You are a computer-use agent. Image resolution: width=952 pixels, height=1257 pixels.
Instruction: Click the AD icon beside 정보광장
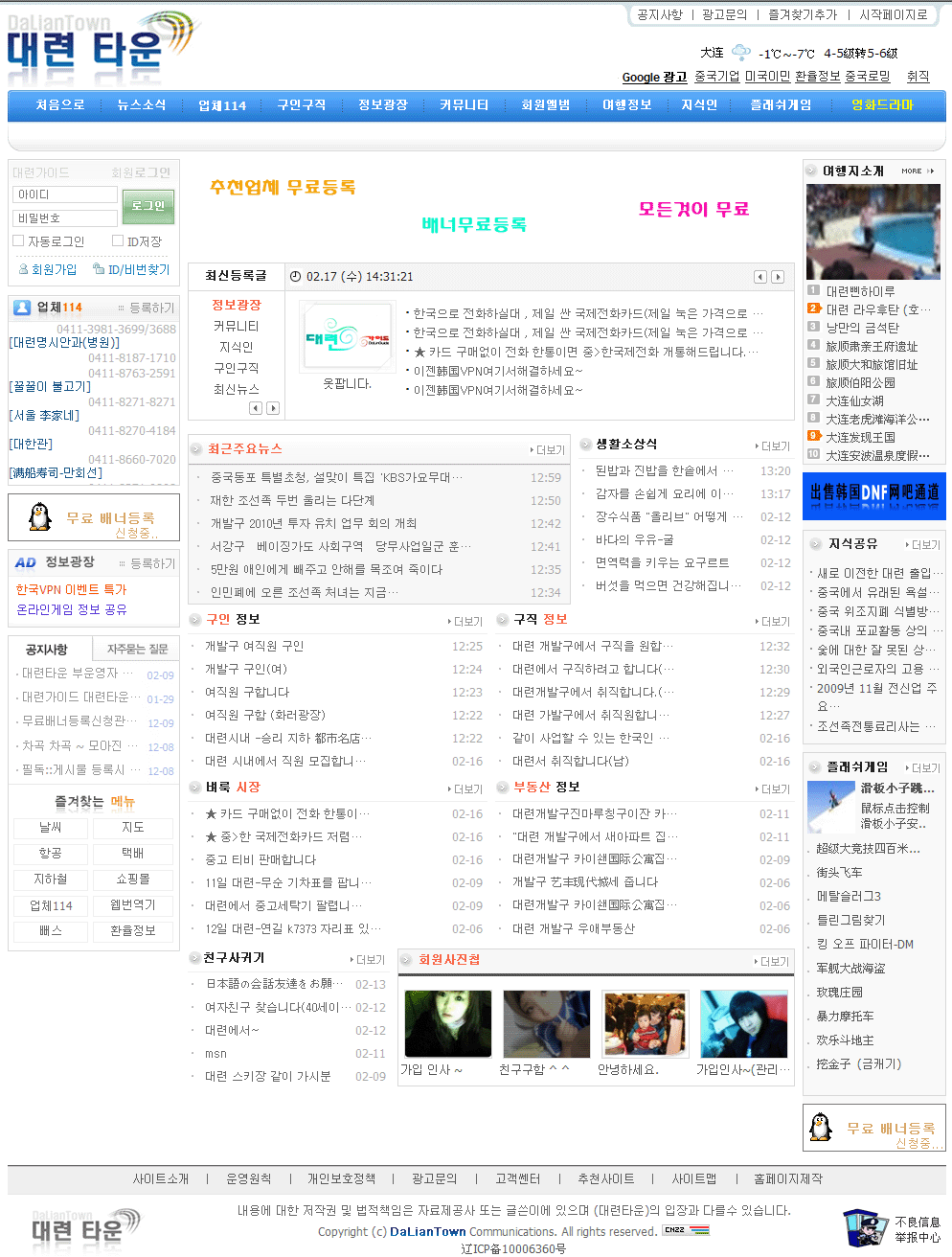[26, 562]
